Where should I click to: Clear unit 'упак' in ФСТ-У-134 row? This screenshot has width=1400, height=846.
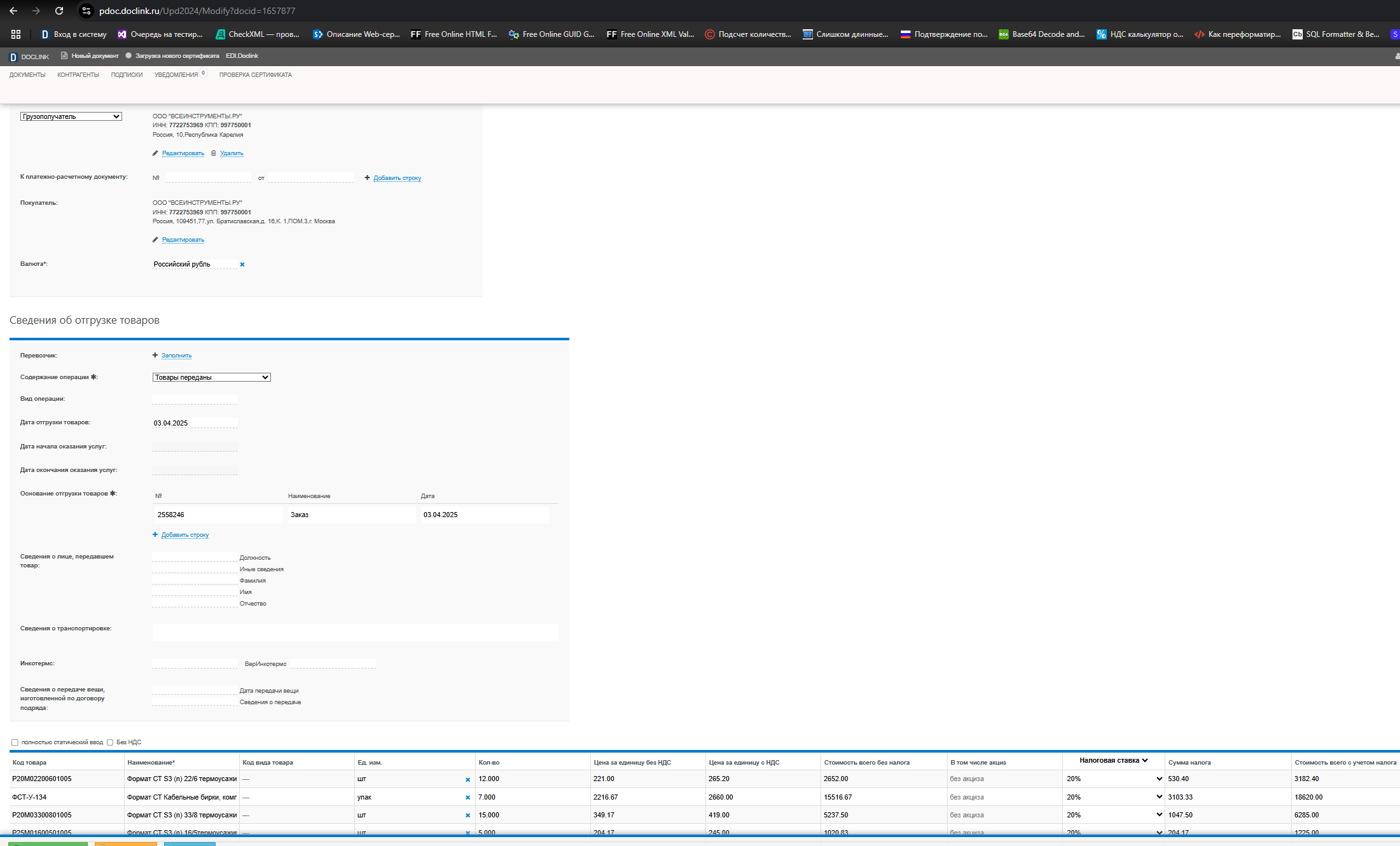coord(468,798)
